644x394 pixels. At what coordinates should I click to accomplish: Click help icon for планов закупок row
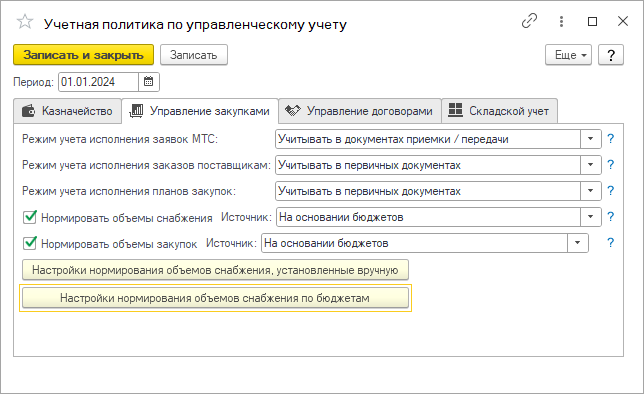pyautogui.click(x=611, y=191)
